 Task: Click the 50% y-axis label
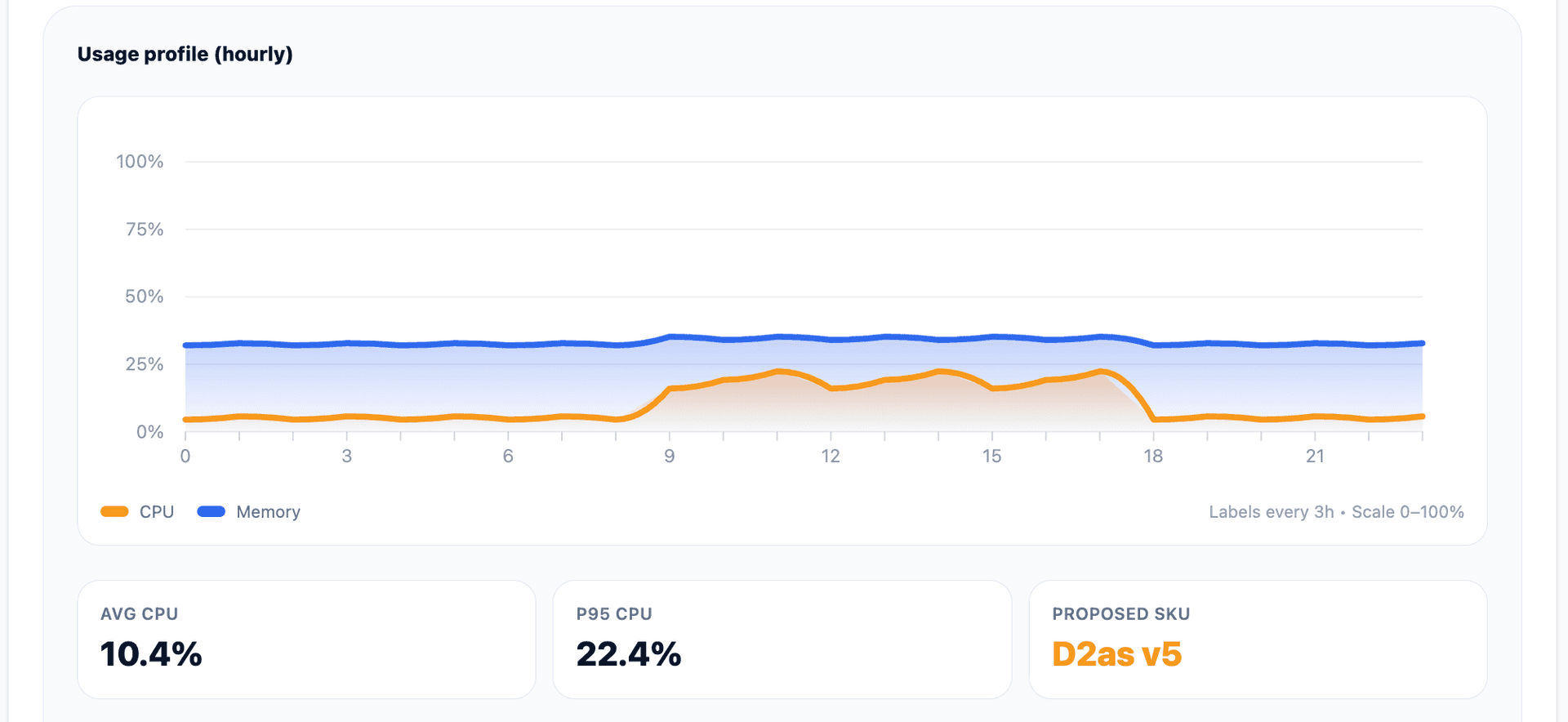pos(145,296)
